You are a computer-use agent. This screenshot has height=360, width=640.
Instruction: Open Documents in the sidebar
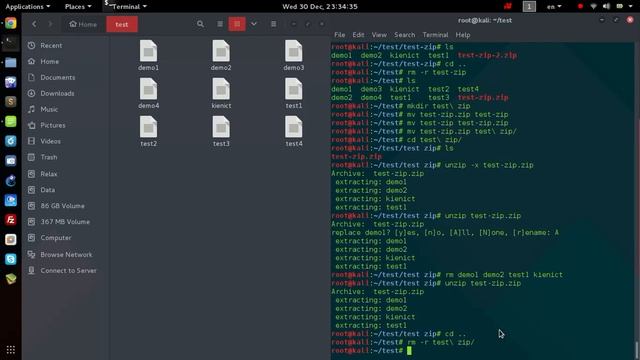coord(58,77)
